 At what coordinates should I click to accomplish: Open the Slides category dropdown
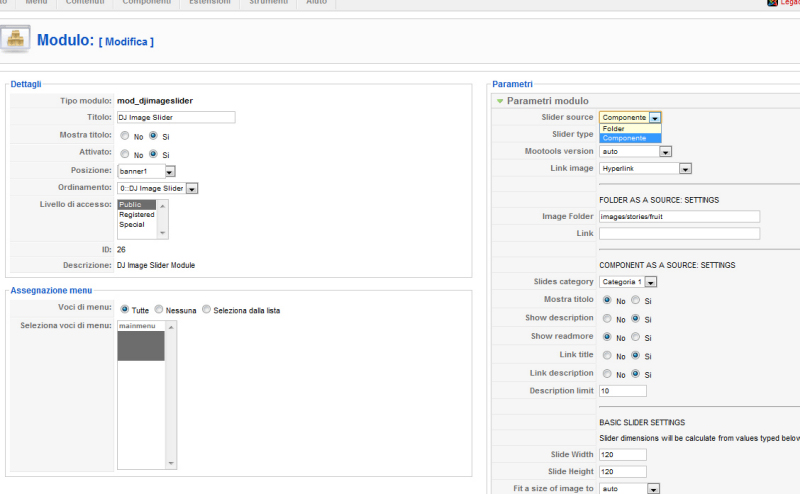[628, 282]
